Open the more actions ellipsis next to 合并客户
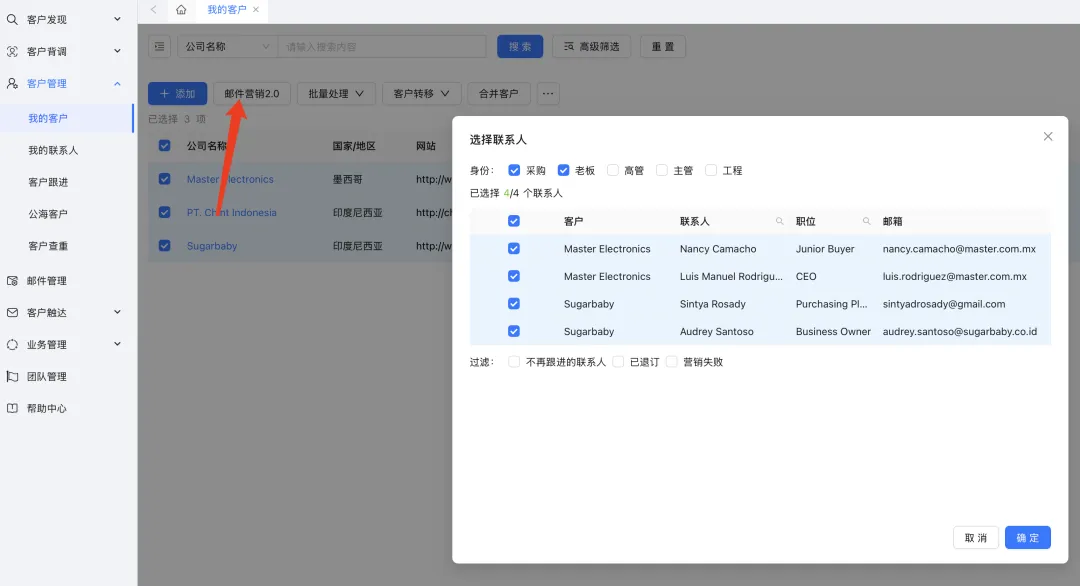Image resolution: width=1080 pixels, height=586 pixels. [547, 92]
